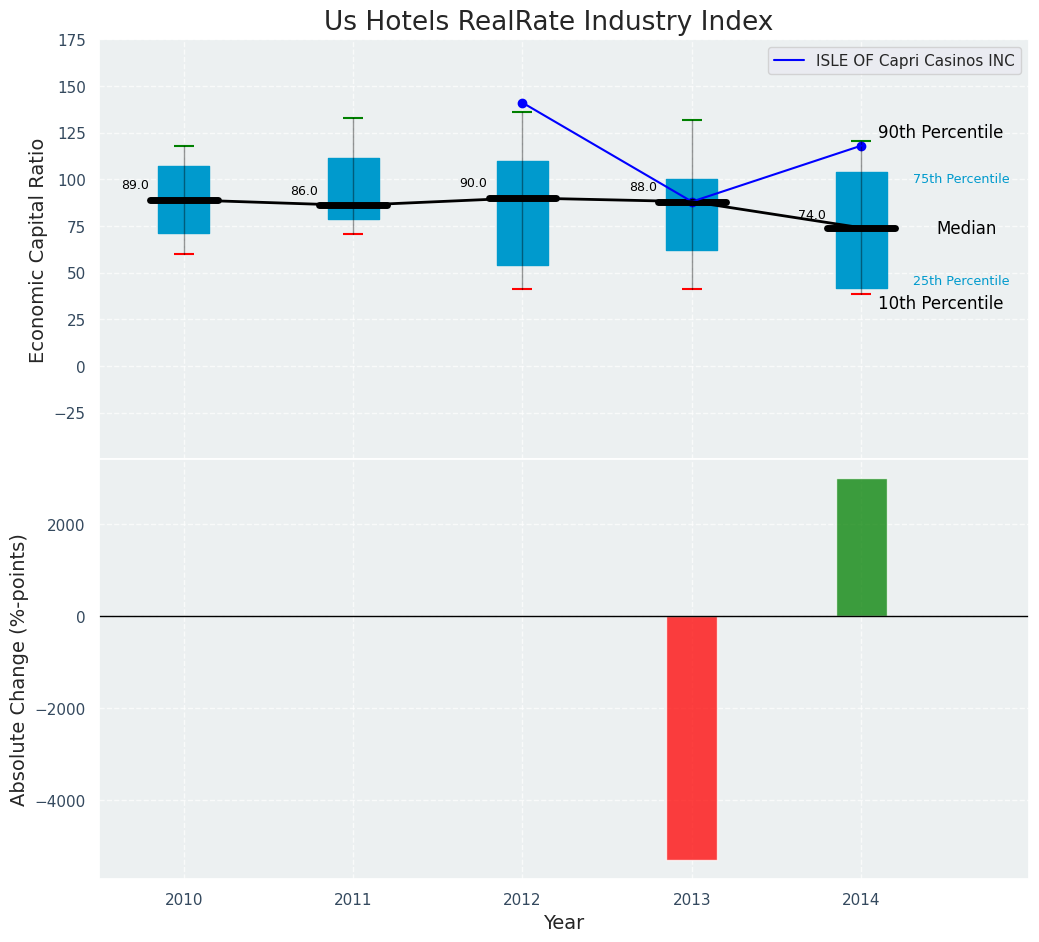
Task: Click the Median annotation text
Action: tap(966, 228)
